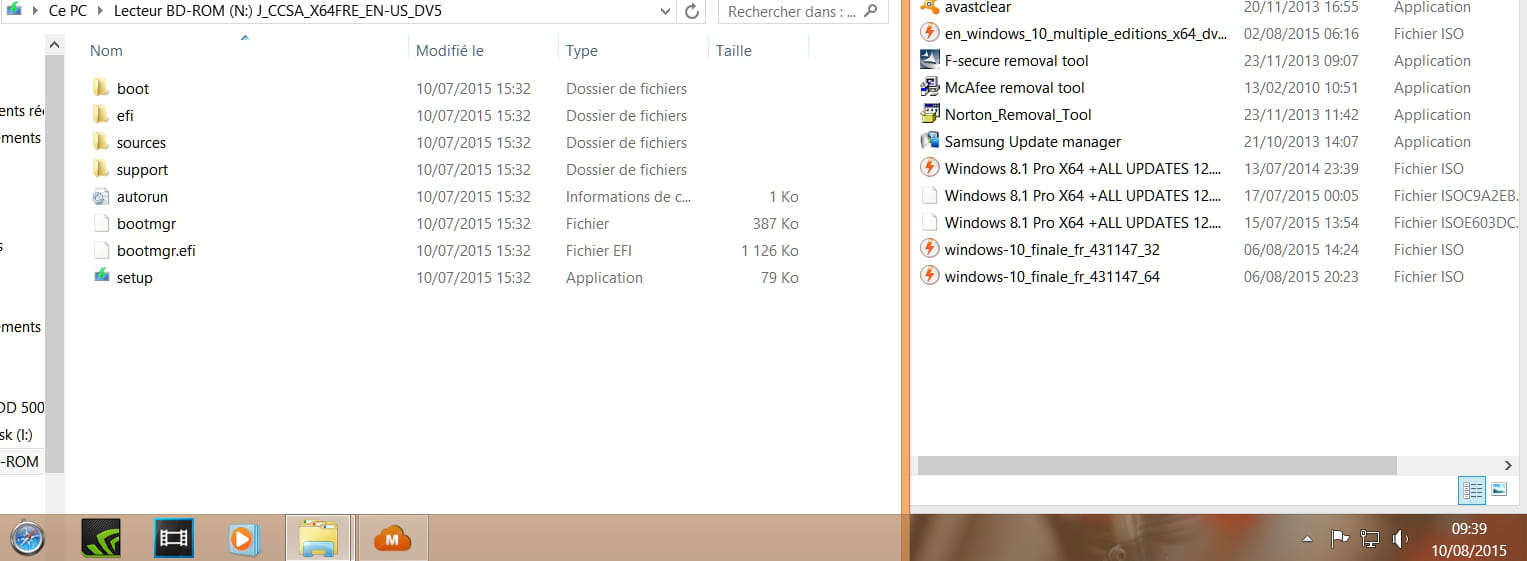Select the setup application icon
1527x561 pixels.
100,277
